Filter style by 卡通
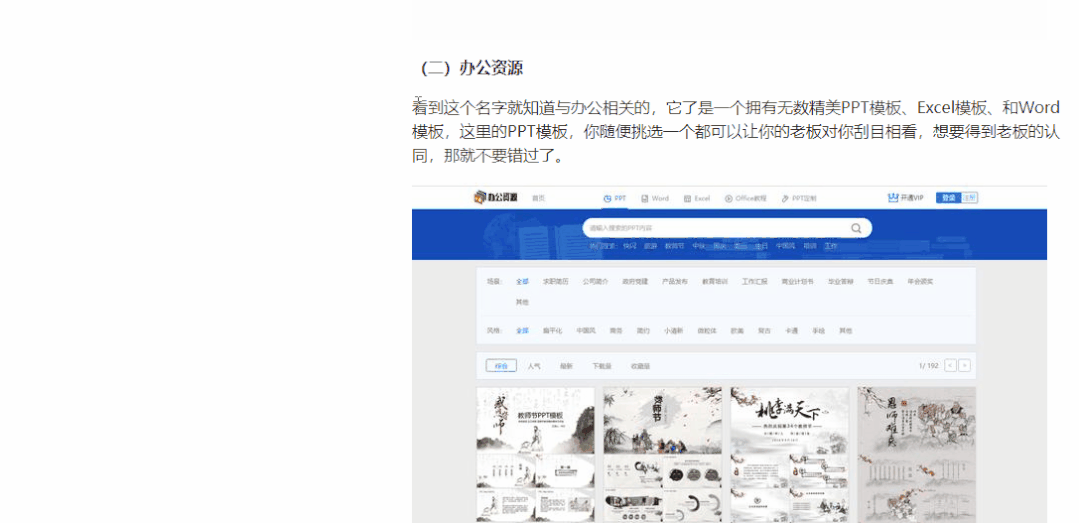Image resolution: width=1079 pixels, height=523 pixels. point(791,330)
